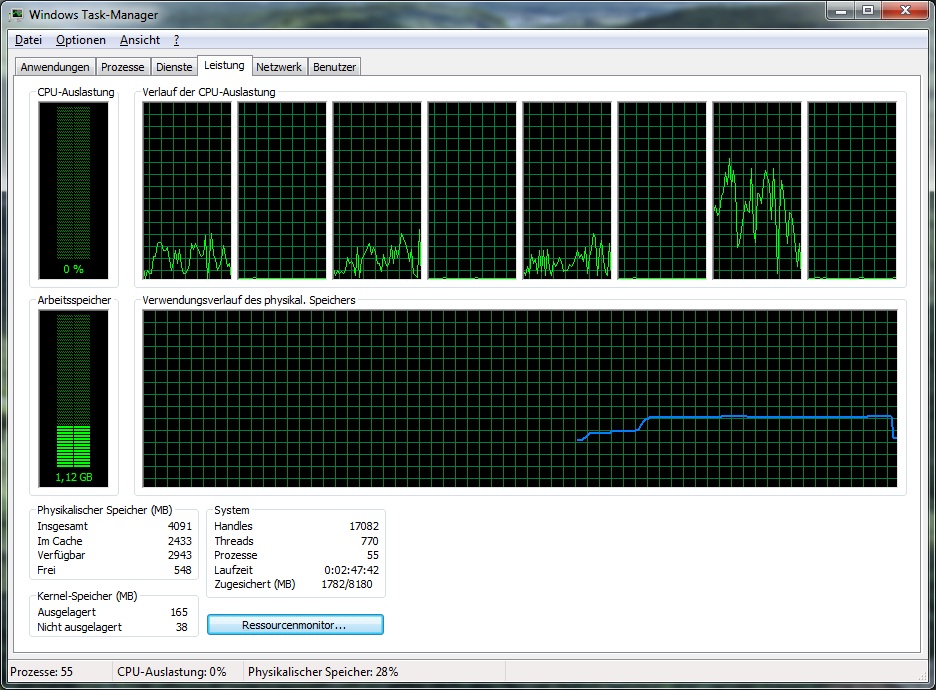Click the Arbeitsspeicher 1,12 GB meter

click(73, 398)
